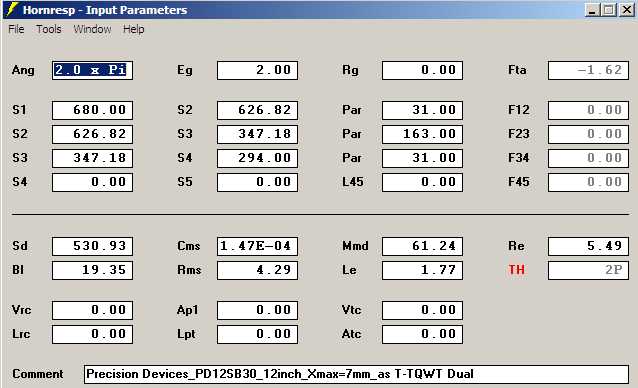
Task: Select the Ang field showing 2.0 x Pi
Action: (x=92, y=70)
